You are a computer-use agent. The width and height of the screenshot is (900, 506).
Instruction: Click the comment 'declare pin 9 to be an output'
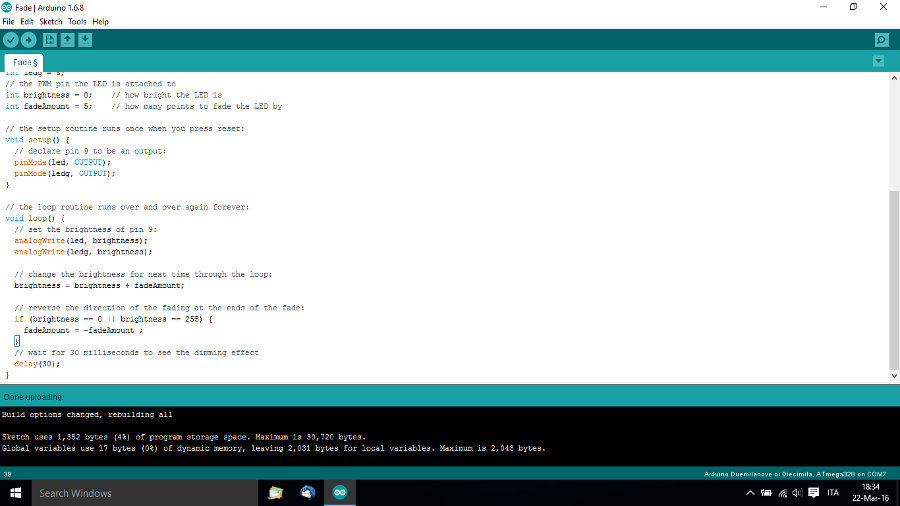(90, 151)
